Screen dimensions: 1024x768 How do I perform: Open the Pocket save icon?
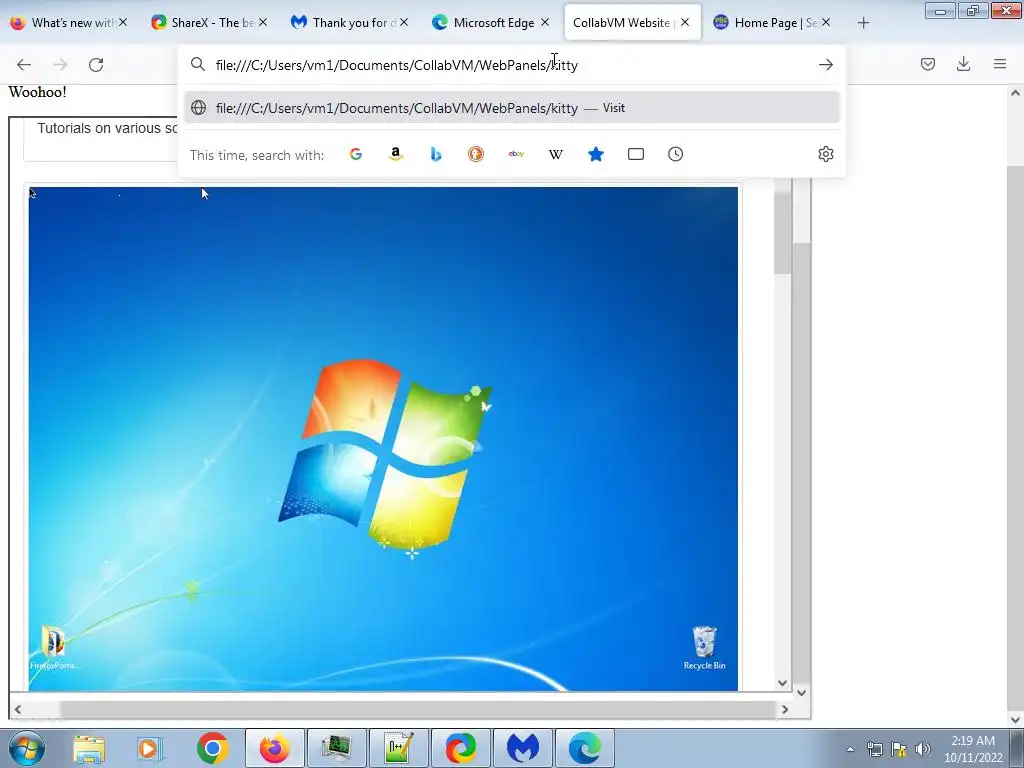click(927, 64)
